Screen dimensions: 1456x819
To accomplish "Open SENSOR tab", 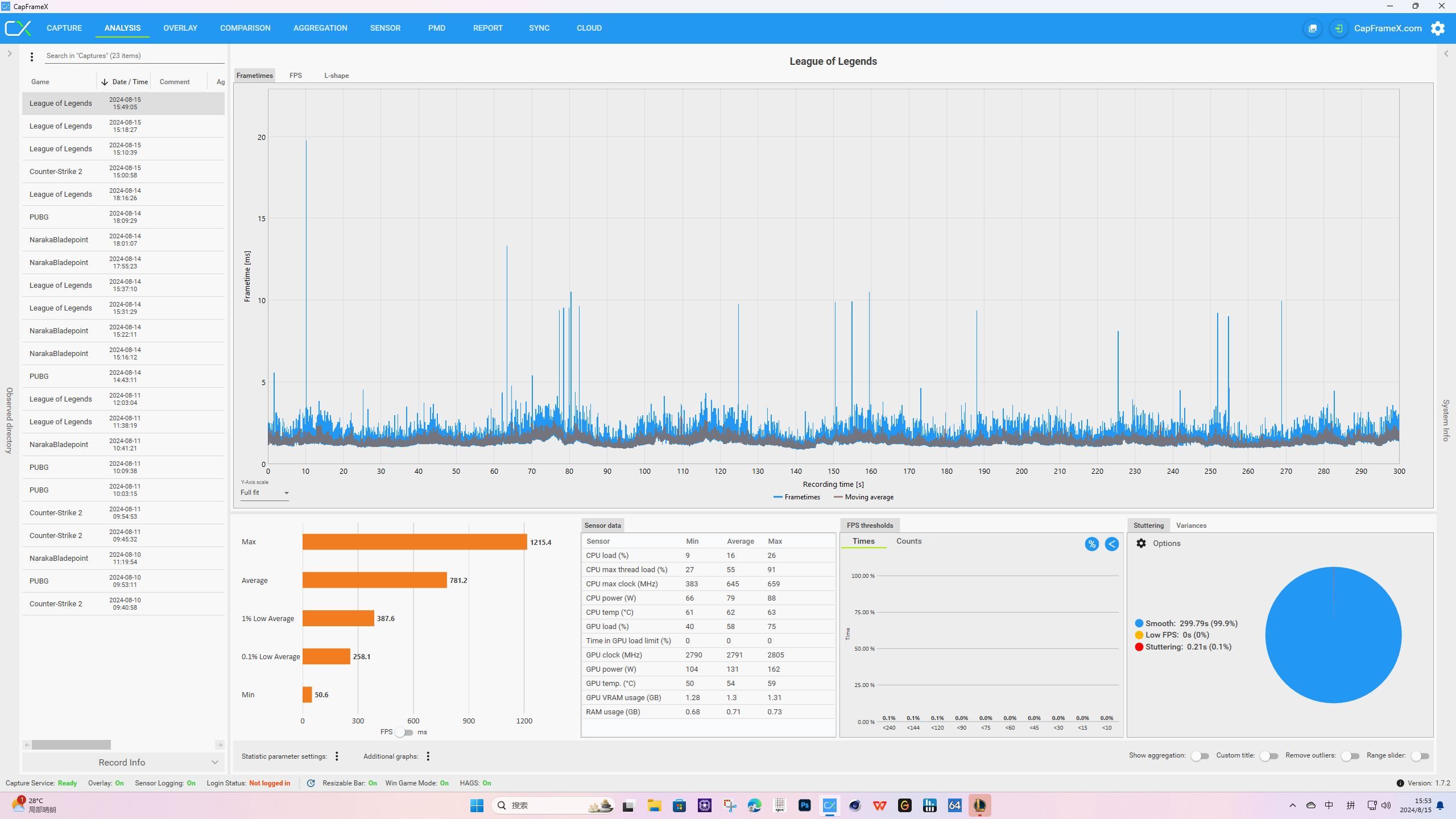I will point(385,28).
